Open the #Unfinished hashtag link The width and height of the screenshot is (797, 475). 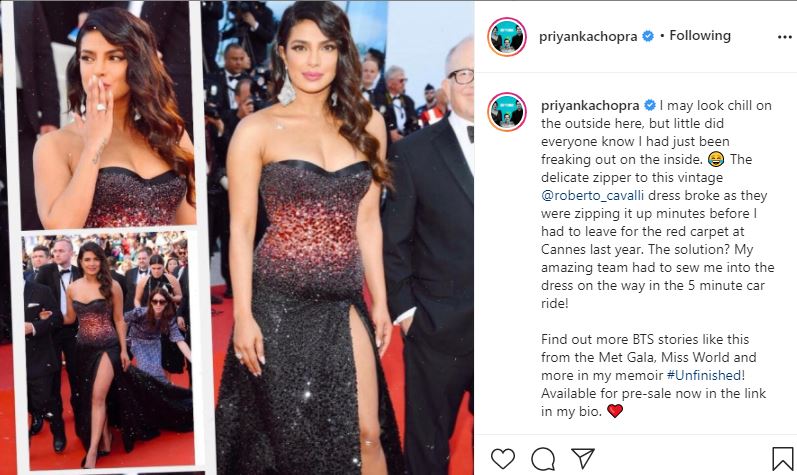tap(704, 375)
